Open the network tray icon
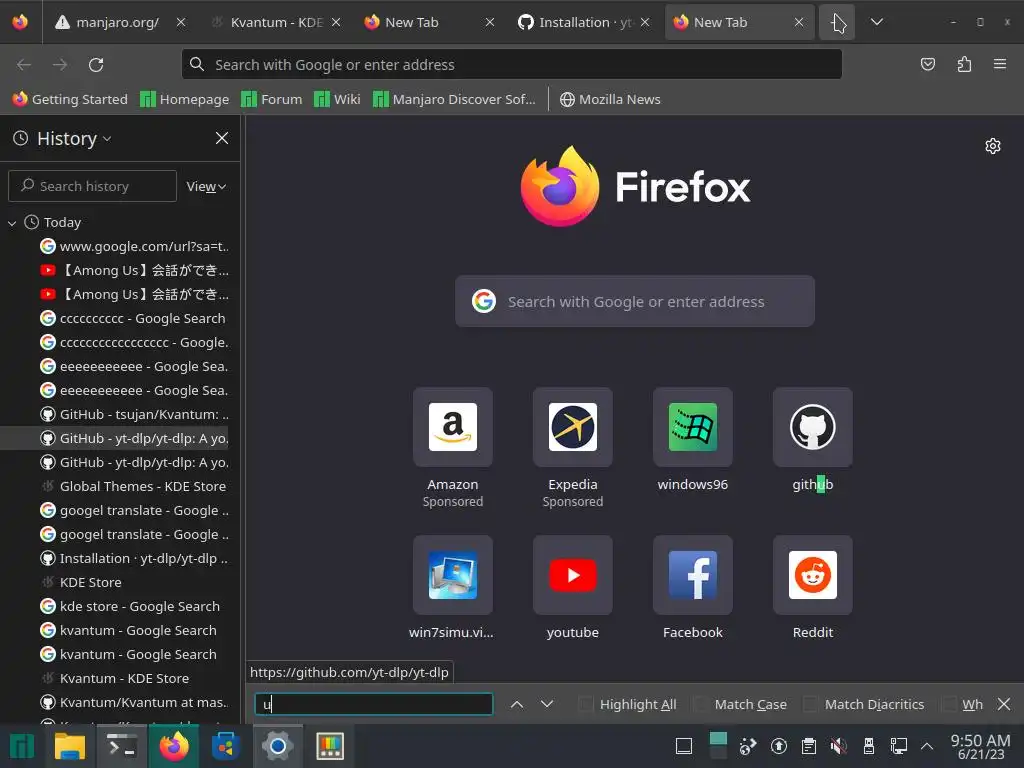Image resolution: width=1024 pixels, height=768 pixels. (x=899, y=746)
